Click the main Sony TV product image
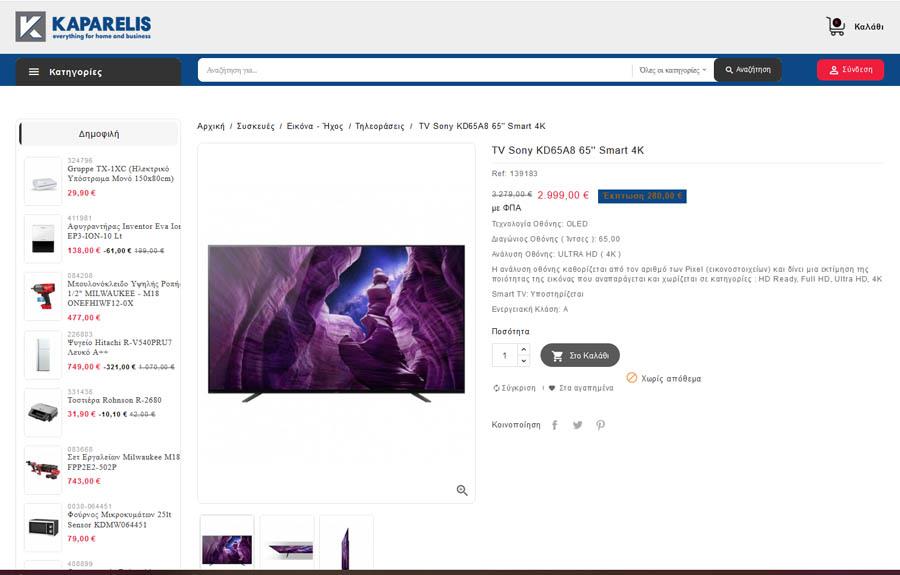The width and height of the screenshot is (900, 575). pyautogui.click(x=336, y=323)
